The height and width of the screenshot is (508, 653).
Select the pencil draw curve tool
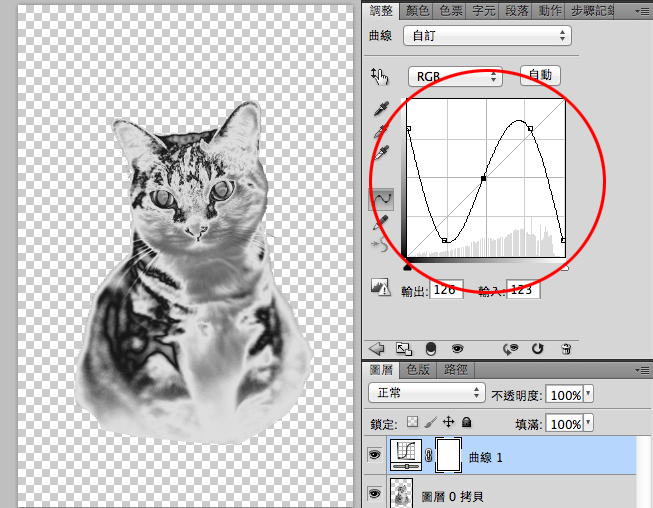(381, 222)
